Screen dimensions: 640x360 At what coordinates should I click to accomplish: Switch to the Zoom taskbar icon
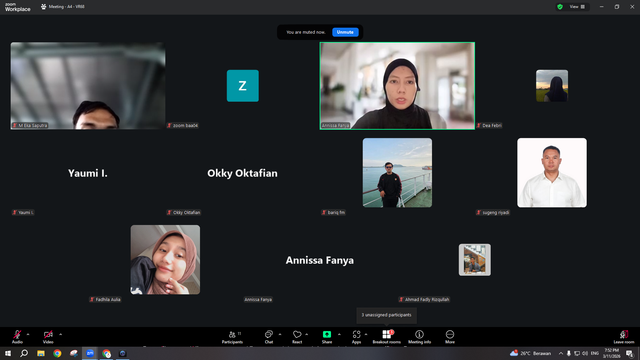click(90, 353)
